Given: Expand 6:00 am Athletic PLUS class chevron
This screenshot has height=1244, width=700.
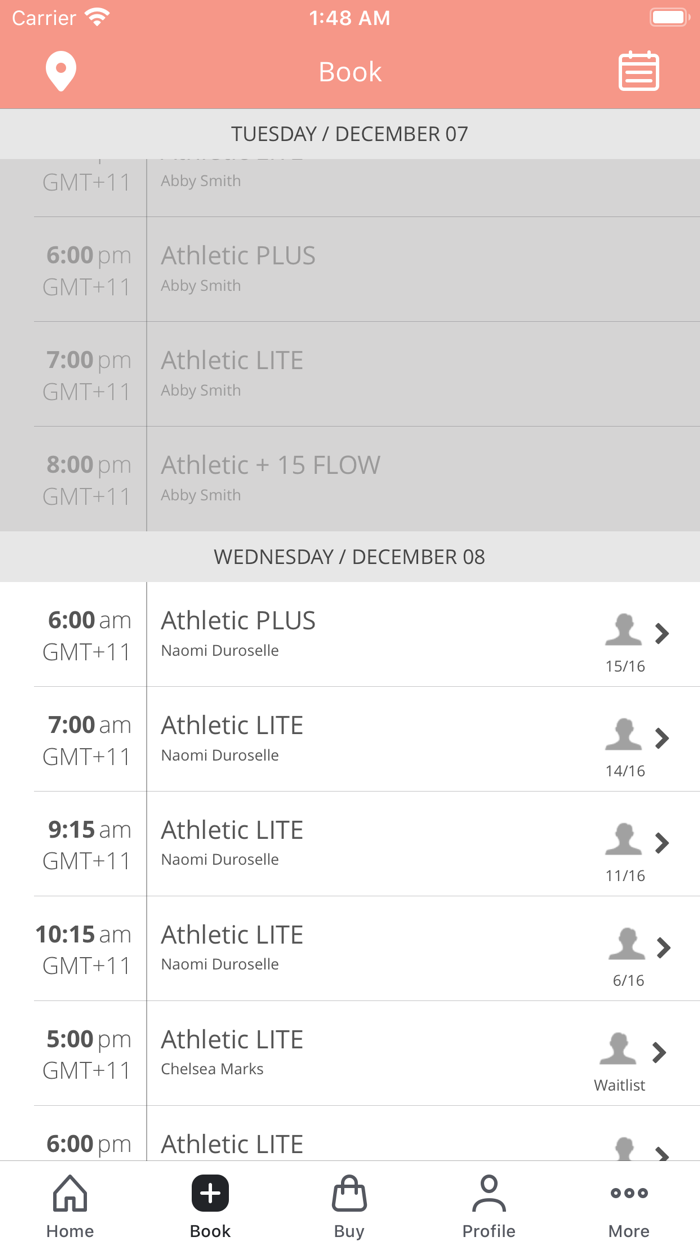Looking at the screenshot, I should (x=662, y=633).
